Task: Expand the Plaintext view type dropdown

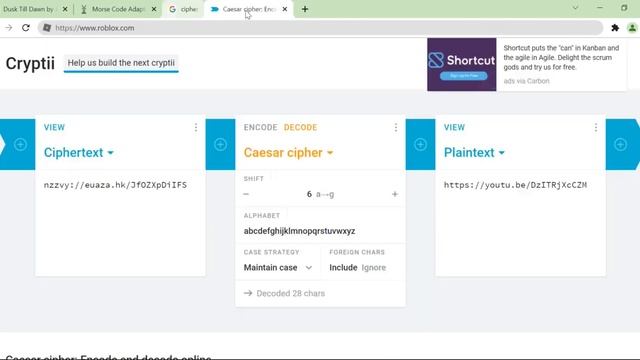Action: [x=474, y=153]
